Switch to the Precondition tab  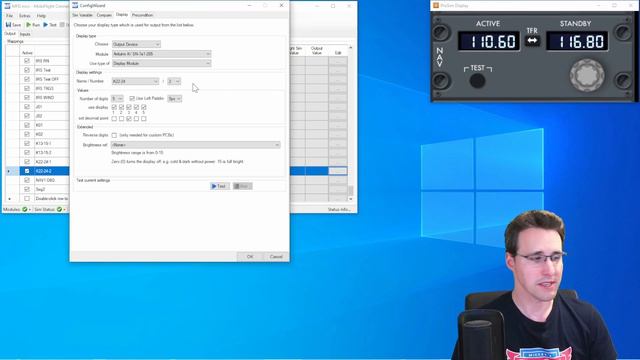coord(142,15)
